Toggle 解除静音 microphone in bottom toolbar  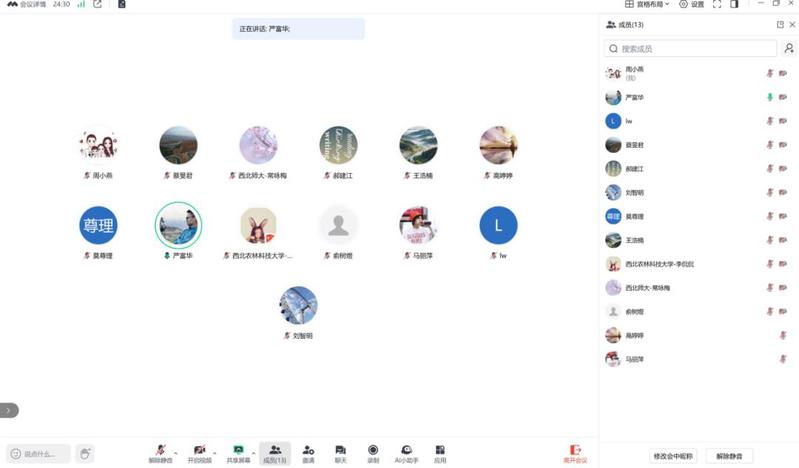pyautogui.click(x=160, y=452)
